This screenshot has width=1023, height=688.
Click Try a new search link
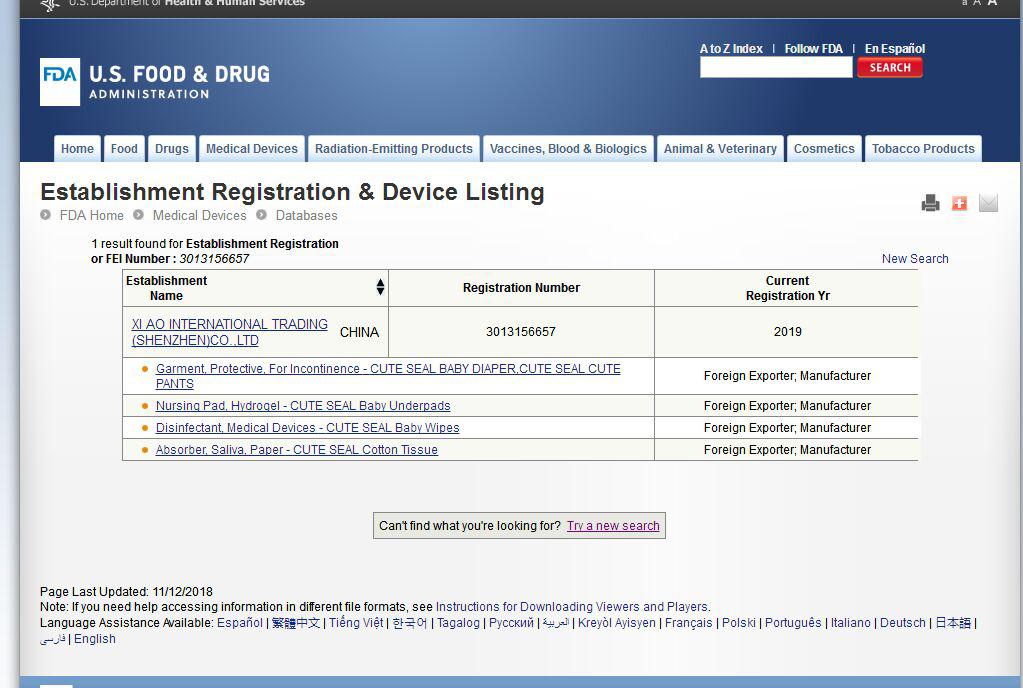[613, 526]
